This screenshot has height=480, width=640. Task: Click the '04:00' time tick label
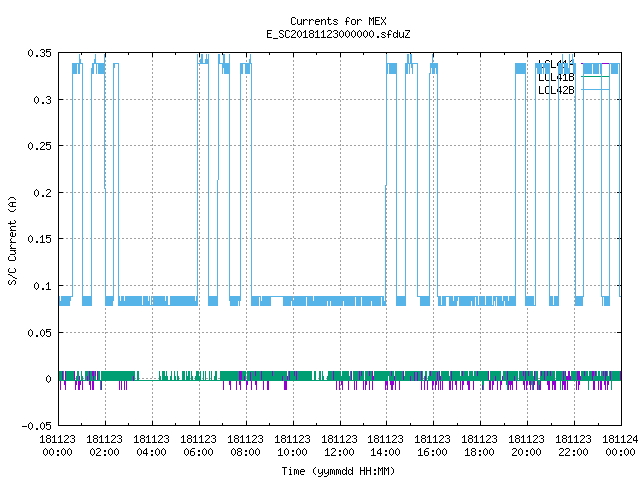[151, 452]
